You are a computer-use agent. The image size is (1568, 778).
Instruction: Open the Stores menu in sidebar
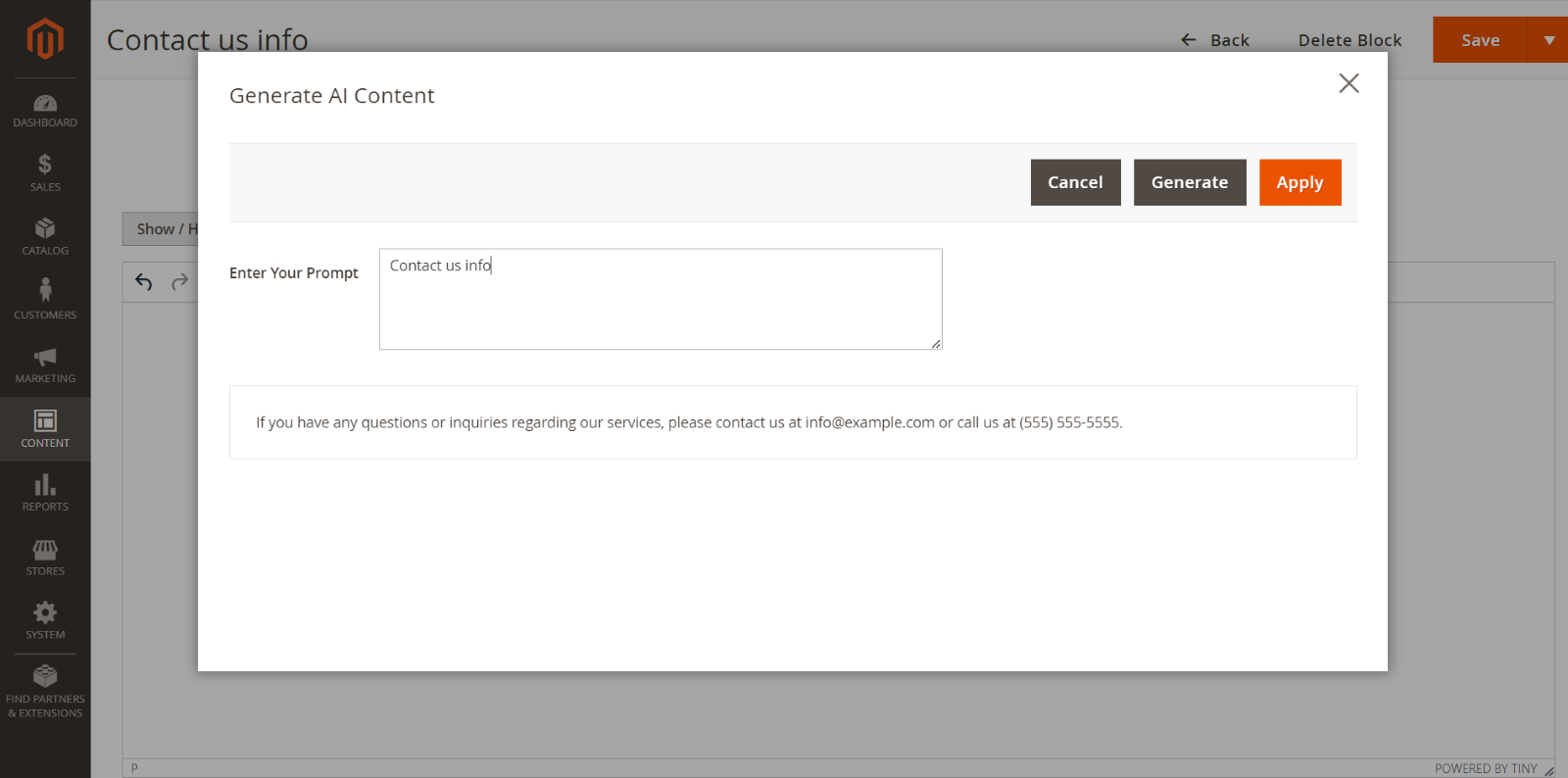click(x=45, y=557)
